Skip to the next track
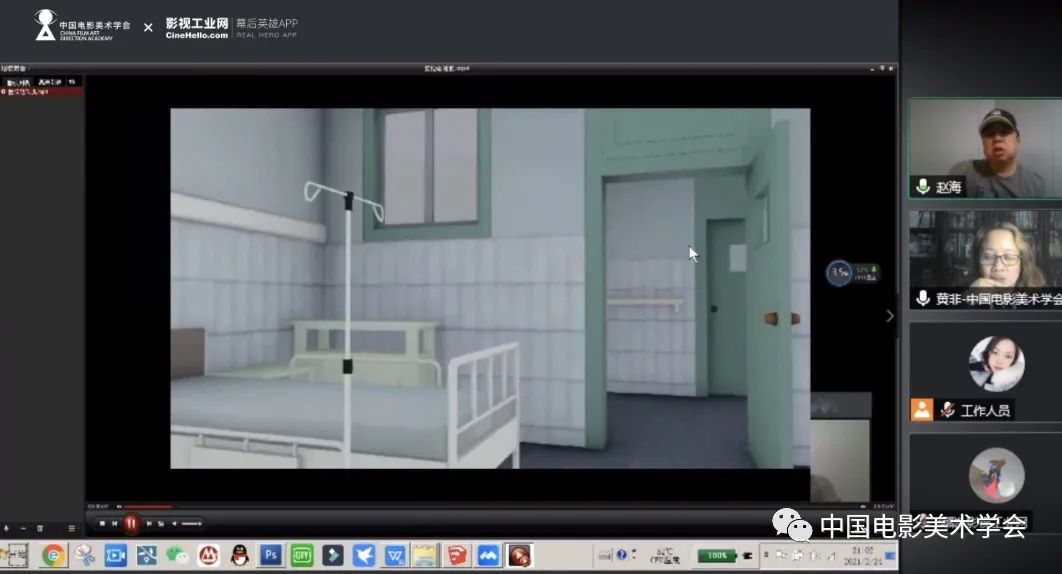The width and height of the screenshot is (1062, 574). [149, 523]
